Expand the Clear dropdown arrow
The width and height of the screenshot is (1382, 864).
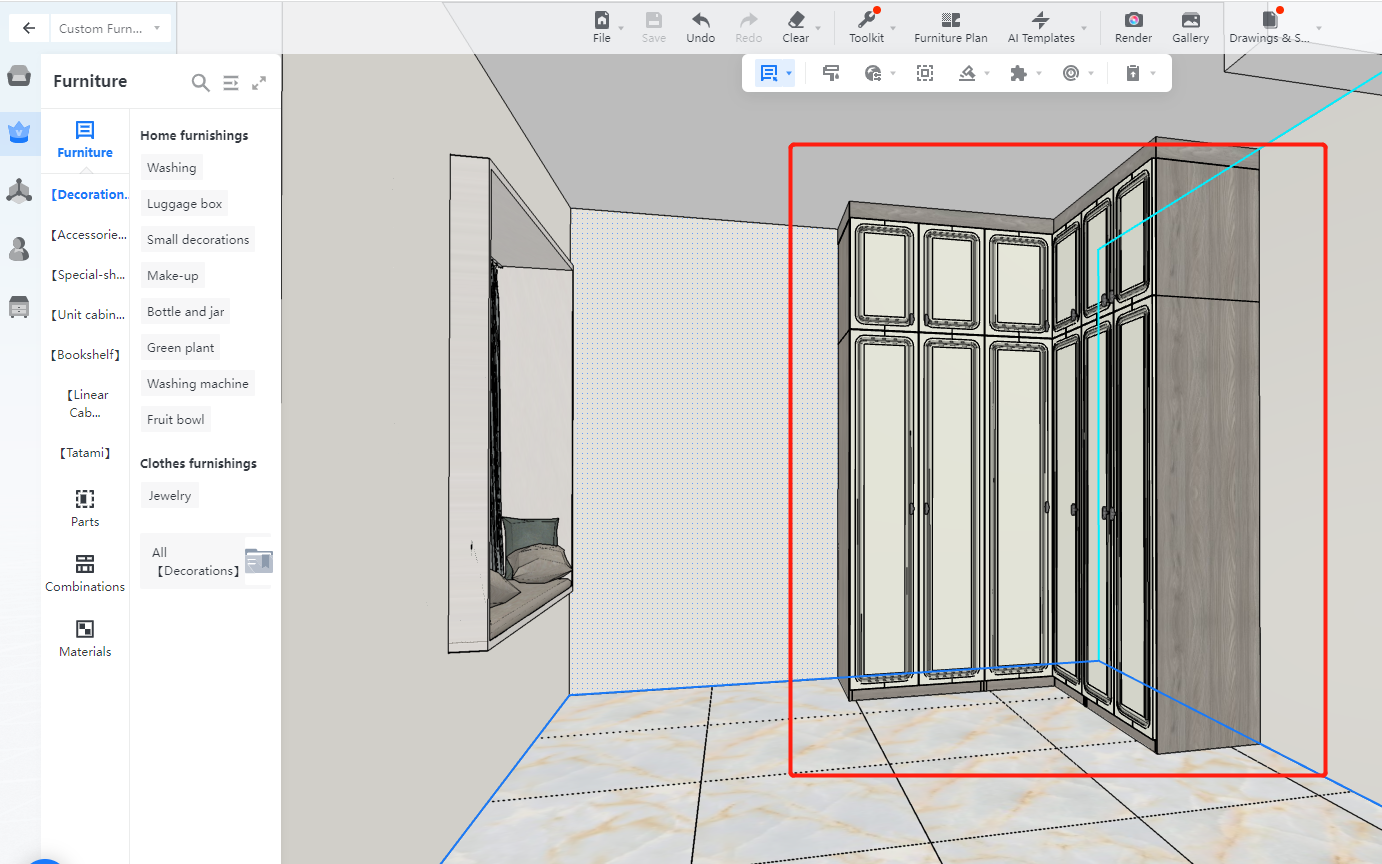819,28
